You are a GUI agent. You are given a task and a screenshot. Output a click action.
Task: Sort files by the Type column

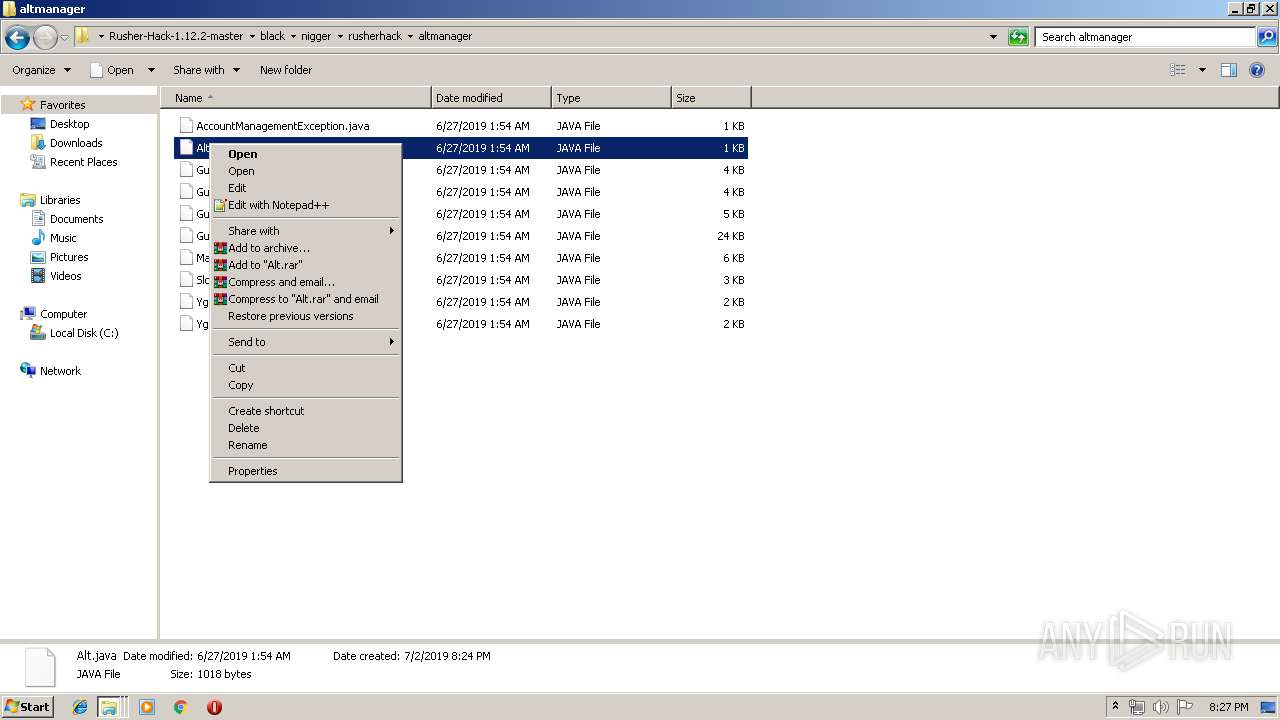click(x=611, y=98)
